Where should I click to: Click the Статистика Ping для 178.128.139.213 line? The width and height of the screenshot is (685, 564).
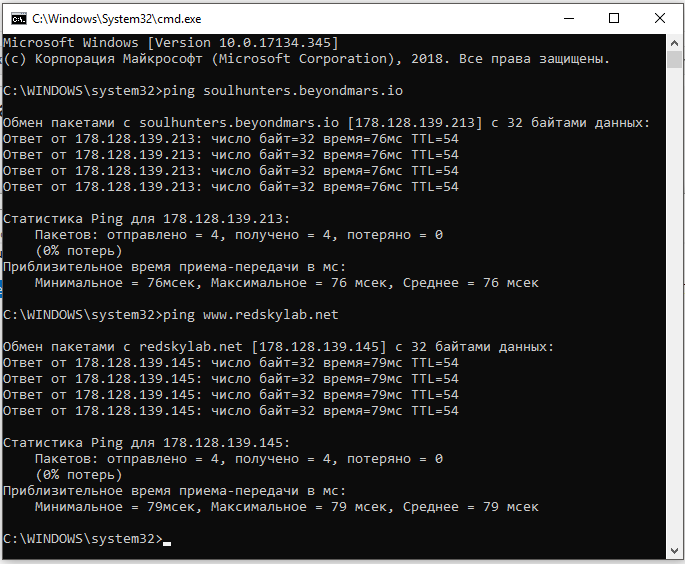coord(146,219)
